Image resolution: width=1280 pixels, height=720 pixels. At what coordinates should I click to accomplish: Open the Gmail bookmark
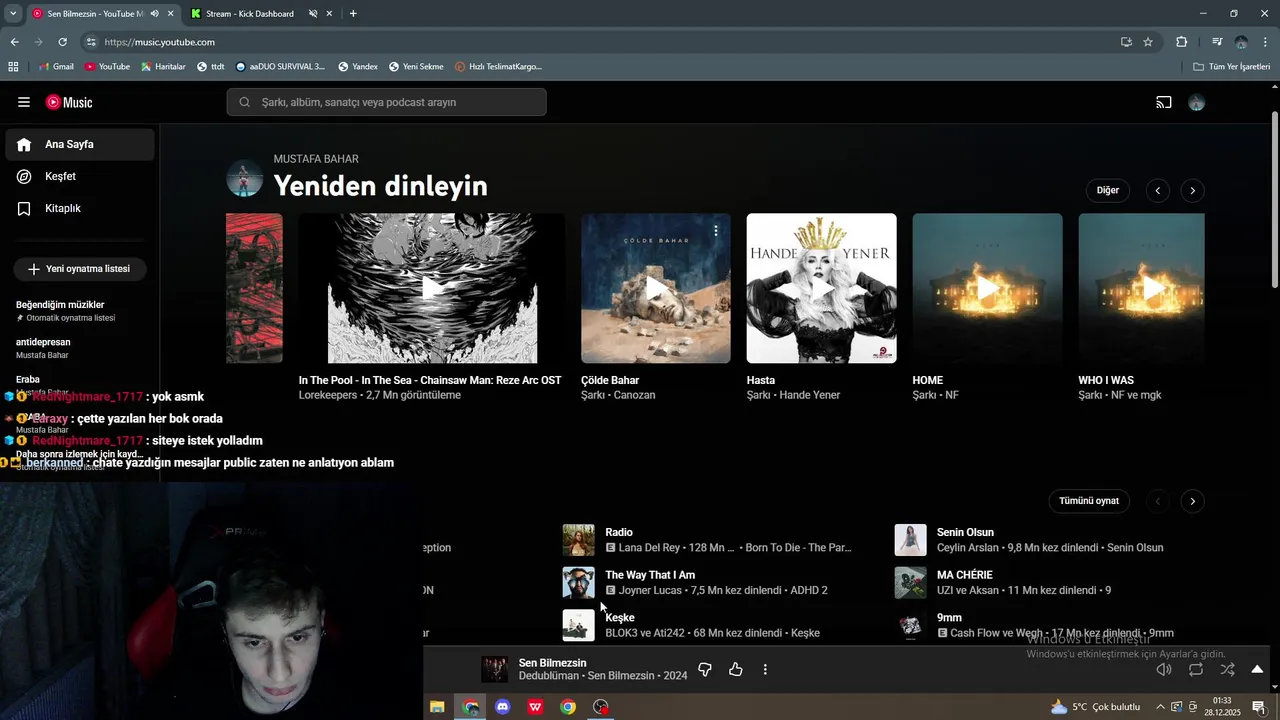pyautogui.click(x=56, y=67)
